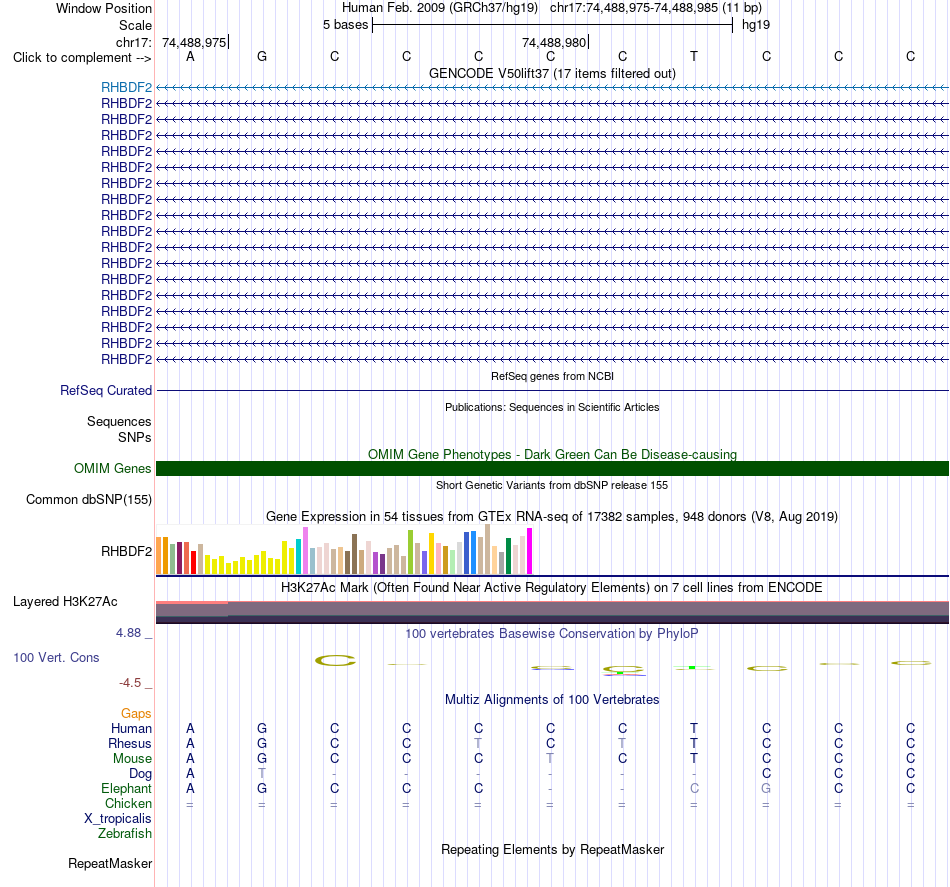Click the 100 Vert. Cons label
The height and width of the screenshot is (887, 950).
56,657
